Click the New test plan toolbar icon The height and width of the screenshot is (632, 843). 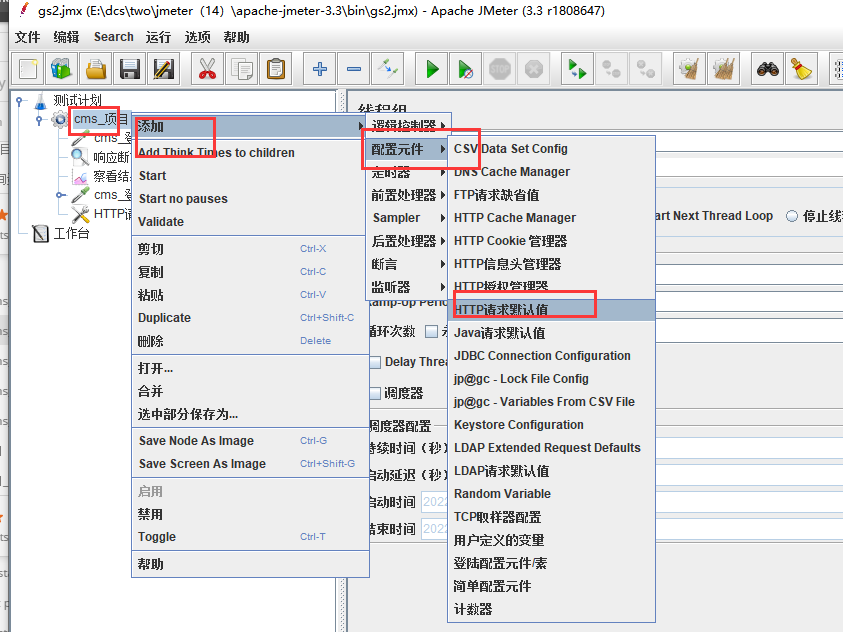point(28,69)
